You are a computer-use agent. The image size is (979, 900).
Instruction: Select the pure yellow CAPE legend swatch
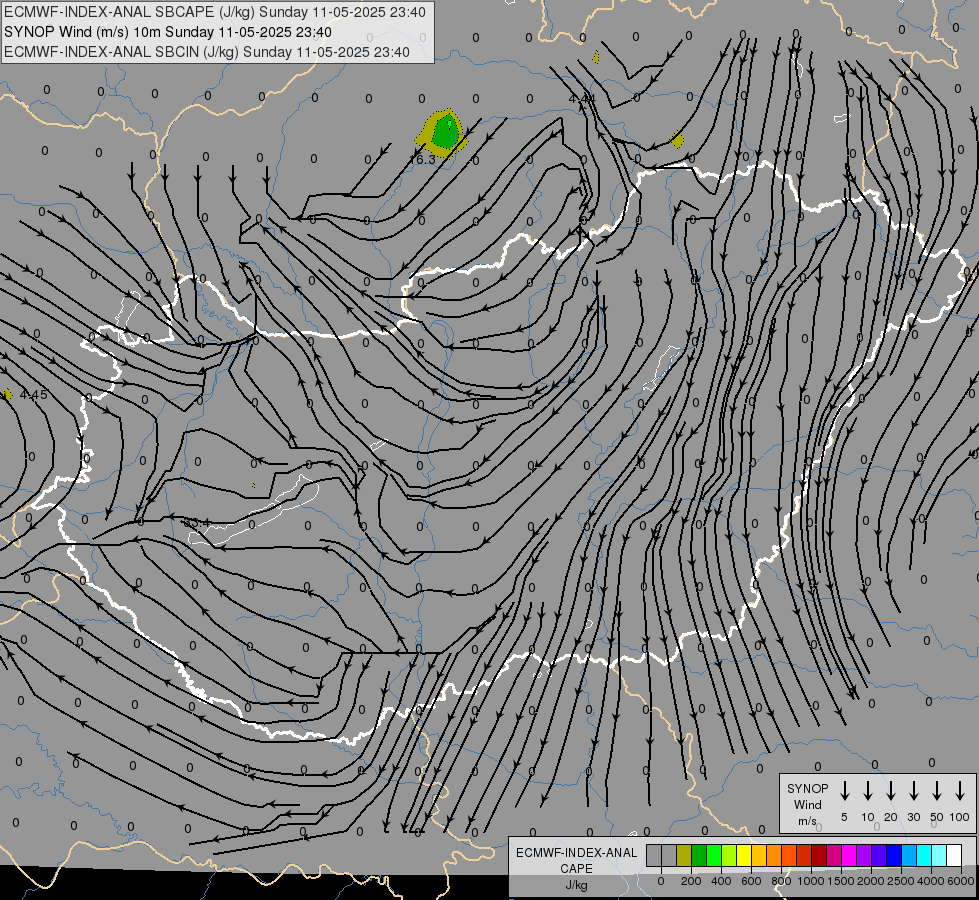coord(744,855)
